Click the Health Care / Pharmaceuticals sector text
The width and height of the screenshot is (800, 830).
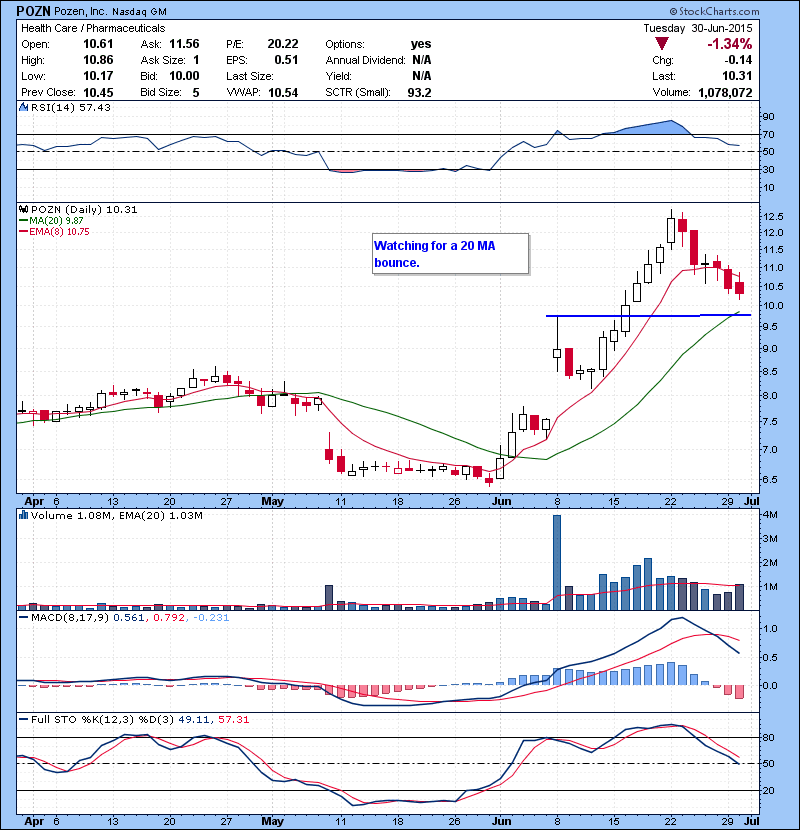point(93,28)
